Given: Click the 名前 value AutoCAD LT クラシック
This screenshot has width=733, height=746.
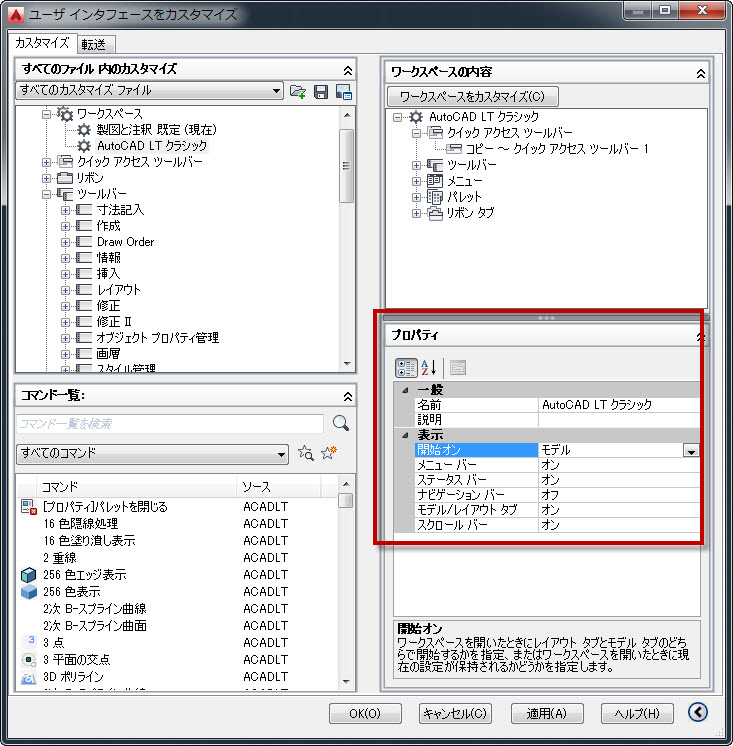Looking at the screenshot, I should (x=619, y=405).
